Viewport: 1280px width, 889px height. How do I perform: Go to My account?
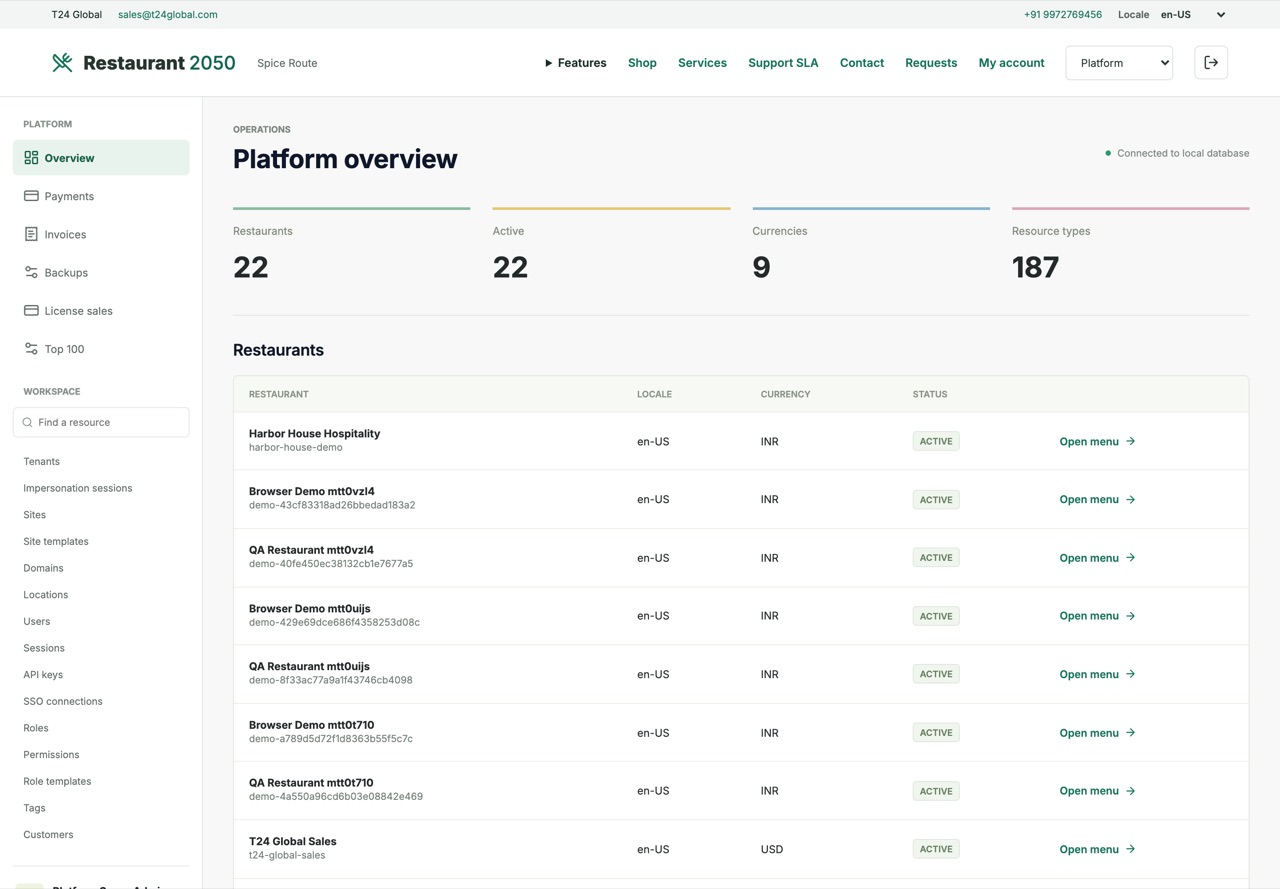pos(1011,63)
